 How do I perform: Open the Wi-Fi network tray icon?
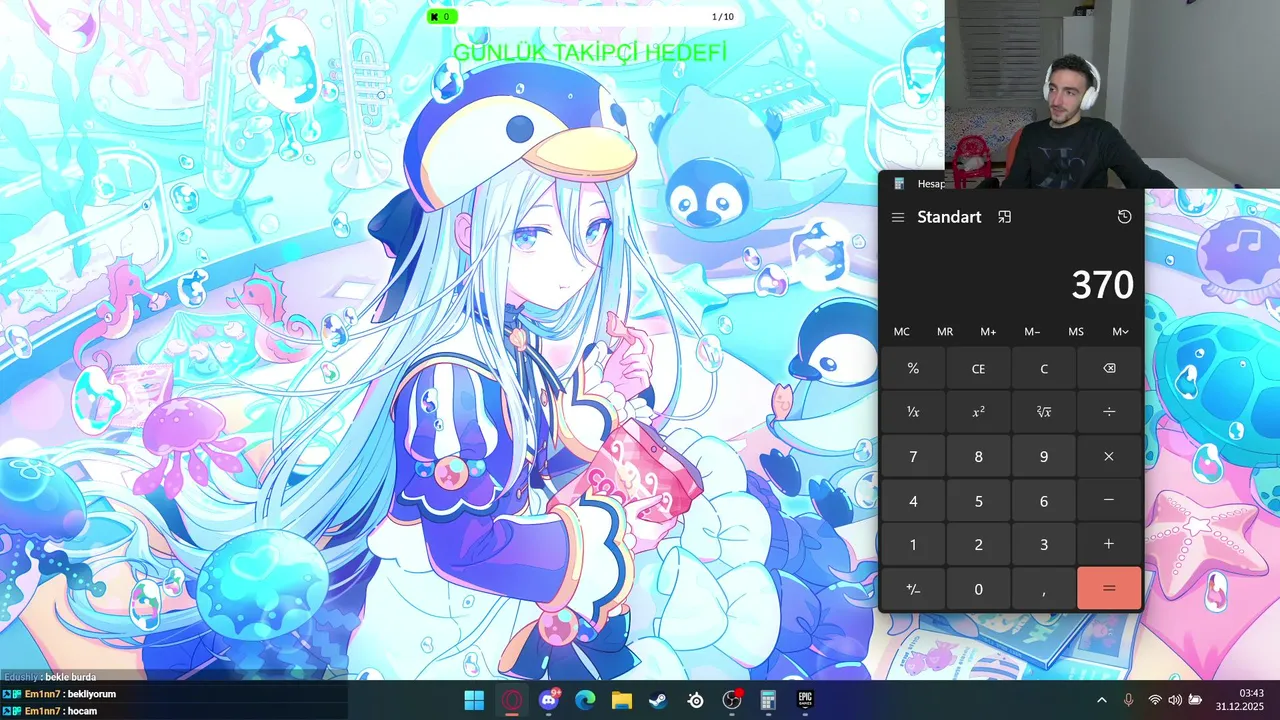(x=1155, y=700)
